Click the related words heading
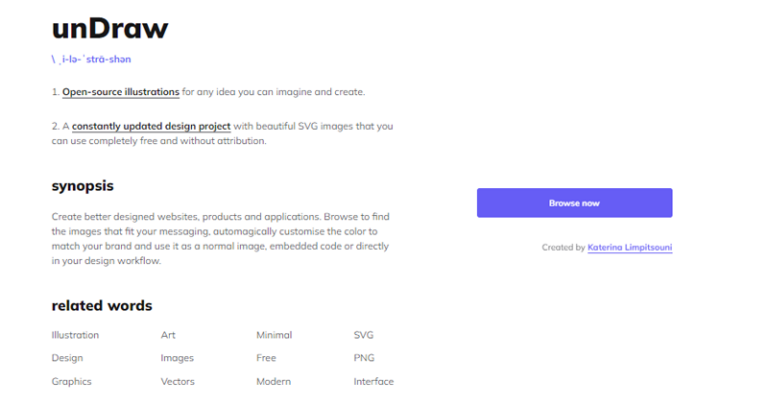768x405 pixels. click(102, 305)
